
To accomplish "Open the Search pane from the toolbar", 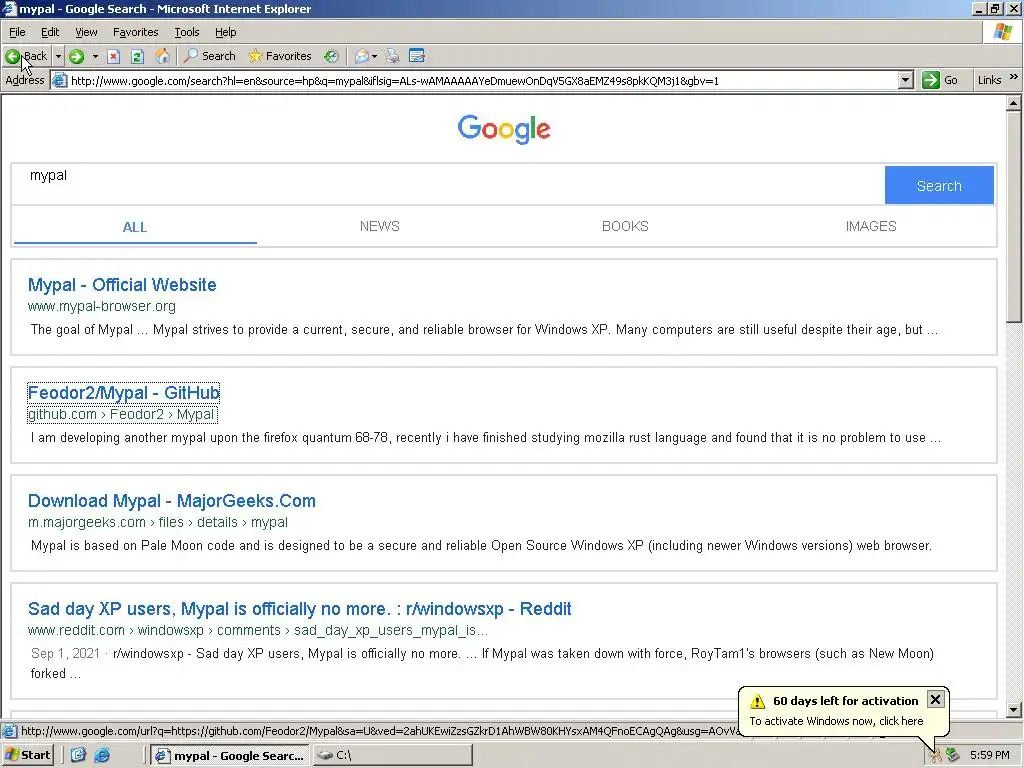I will point(209,56).
